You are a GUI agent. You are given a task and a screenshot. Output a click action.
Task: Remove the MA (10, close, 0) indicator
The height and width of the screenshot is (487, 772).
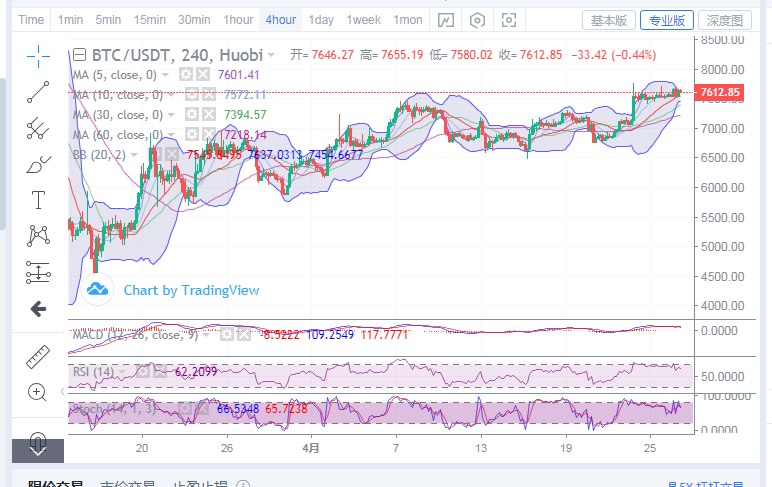[209, 95]
